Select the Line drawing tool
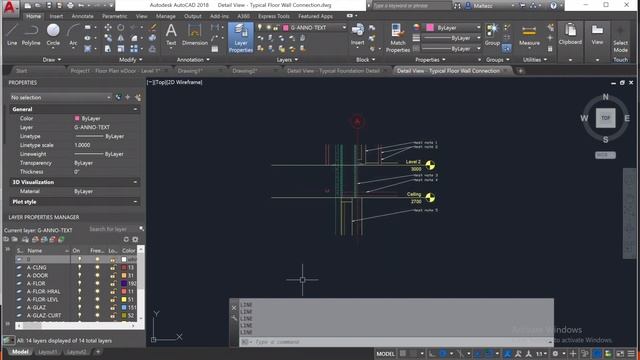Screen dimensions: 640x360 (12, 34)
